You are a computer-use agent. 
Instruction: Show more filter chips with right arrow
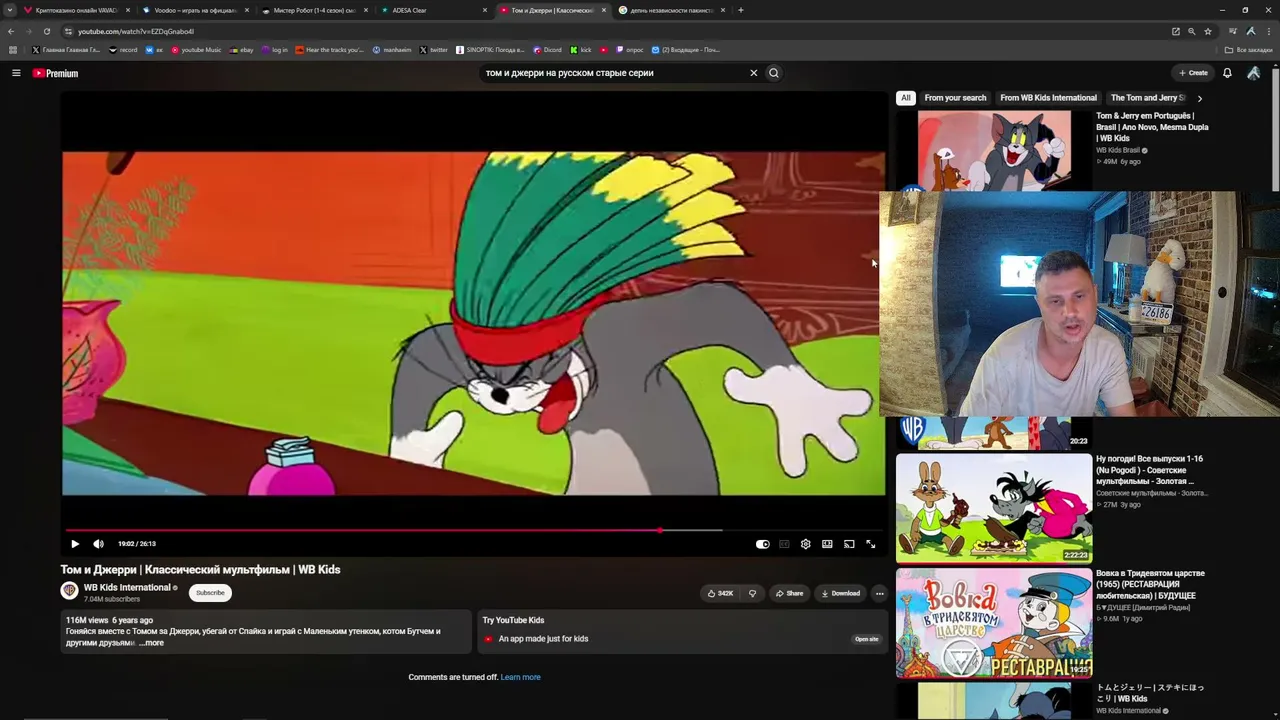(1200, 98)
